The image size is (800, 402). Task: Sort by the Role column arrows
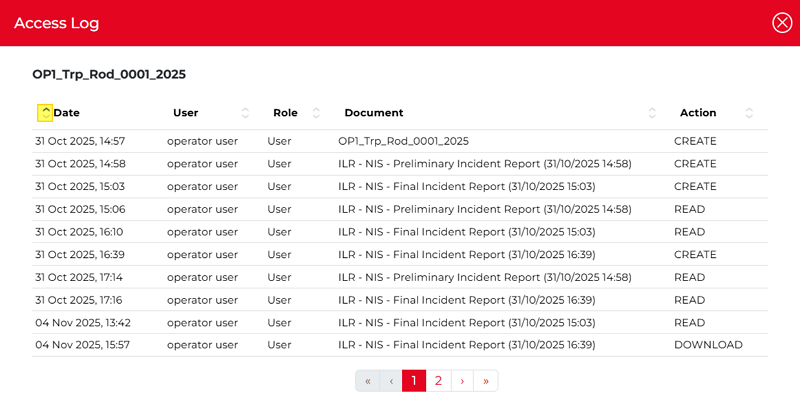[316, 113]
